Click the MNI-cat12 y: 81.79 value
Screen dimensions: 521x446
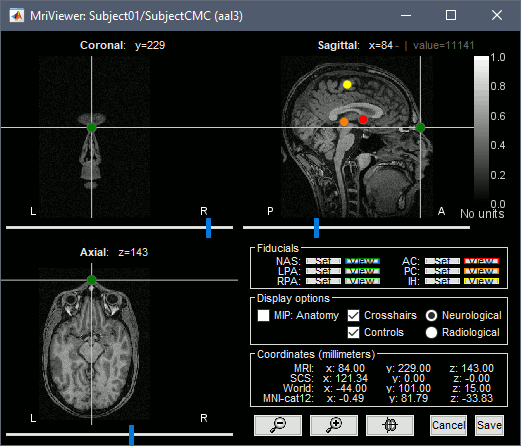point(408,398)
